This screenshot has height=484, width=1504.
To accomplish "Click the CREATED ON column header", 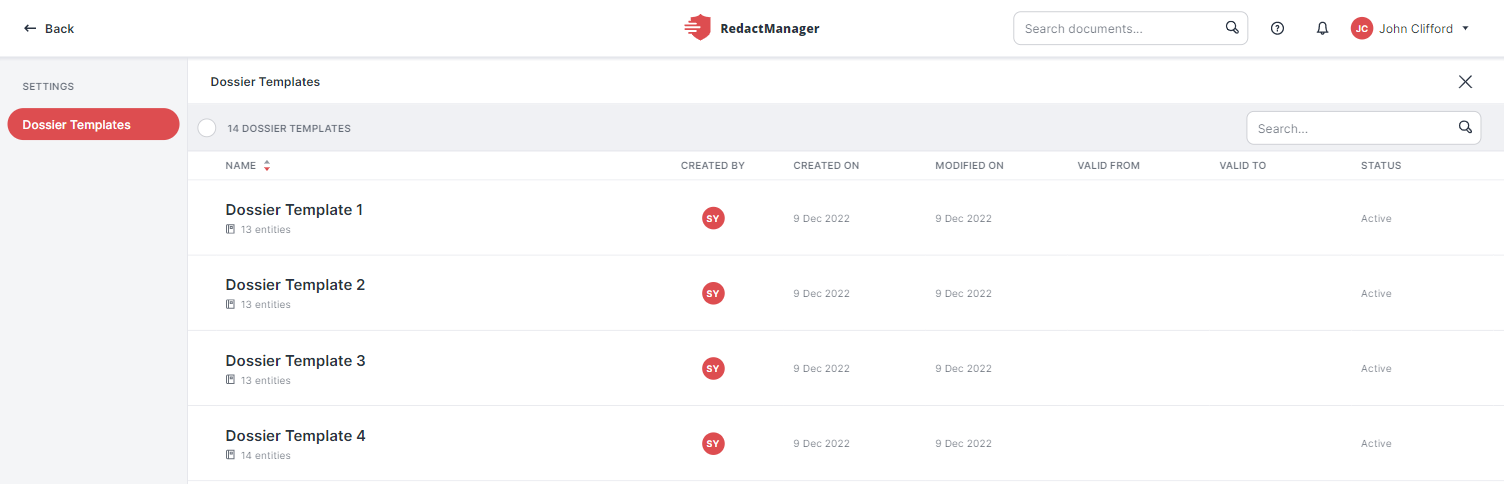I will click(826, 166).
